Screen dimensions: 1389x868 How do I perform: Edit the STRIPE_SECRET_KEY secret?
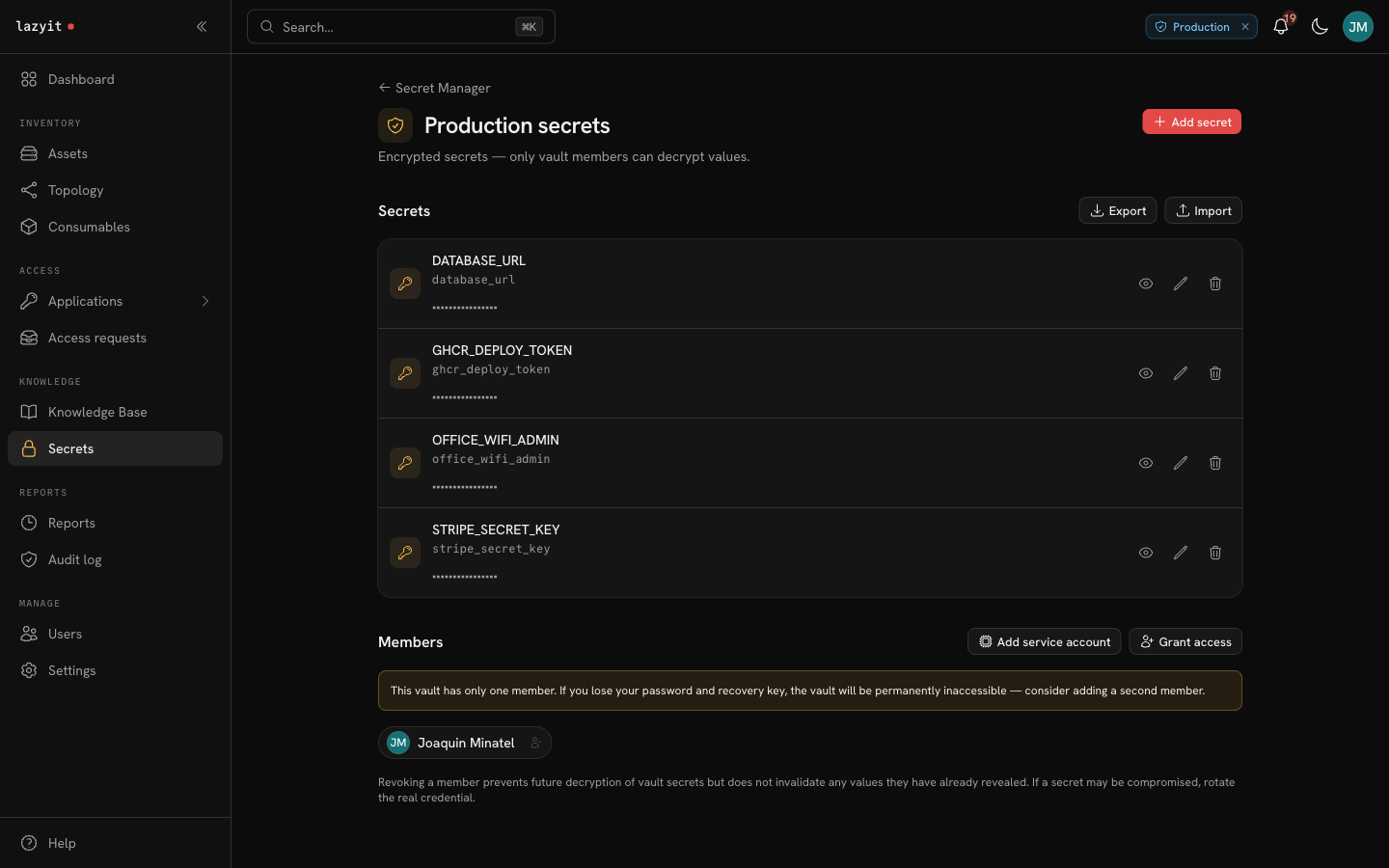[1181, 553]
